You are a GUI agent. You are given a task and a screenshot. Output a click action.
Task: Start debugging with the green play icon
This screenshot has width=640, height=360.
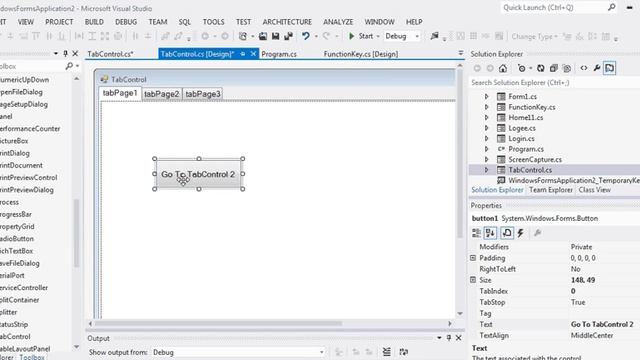point(351,36)
